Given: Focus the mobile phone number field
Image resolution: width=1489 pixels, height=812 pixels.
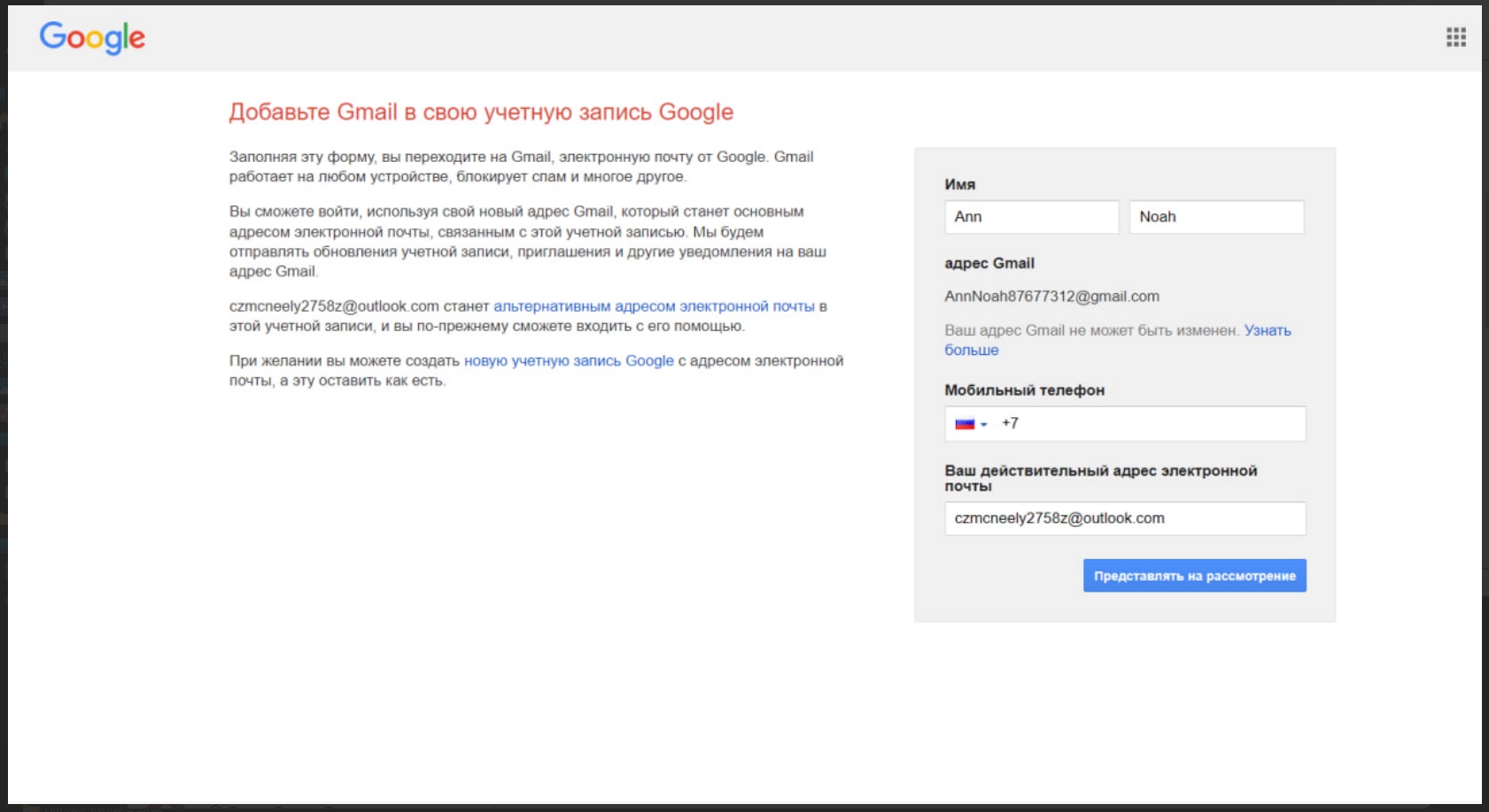Looking at the screenshot, I should (1152, 424).
